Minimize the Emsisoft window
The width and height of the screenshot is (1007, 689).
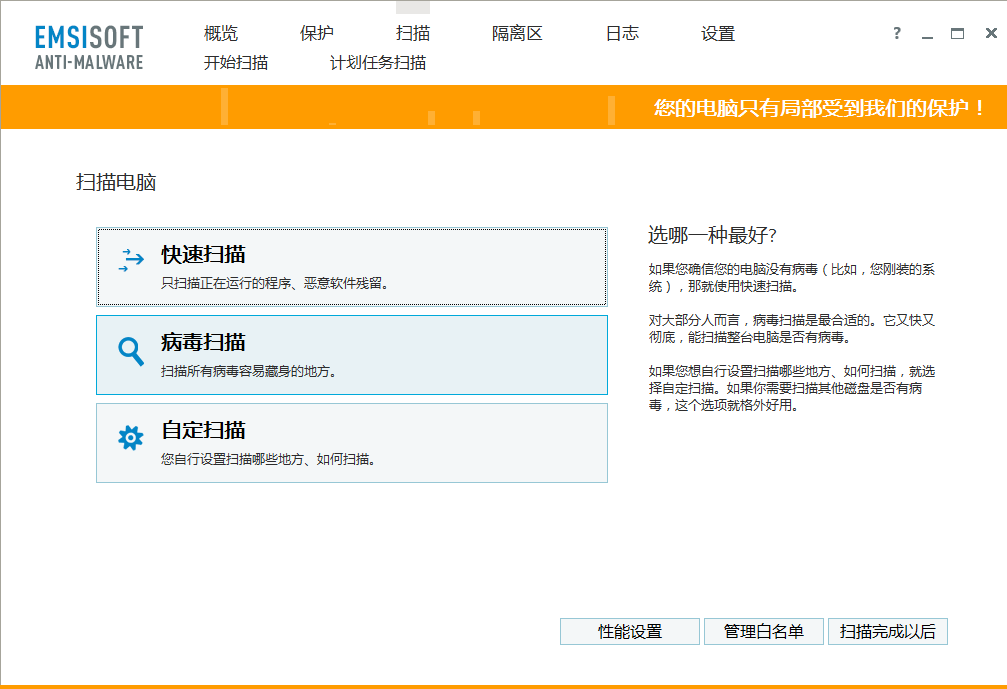[927, 34]
